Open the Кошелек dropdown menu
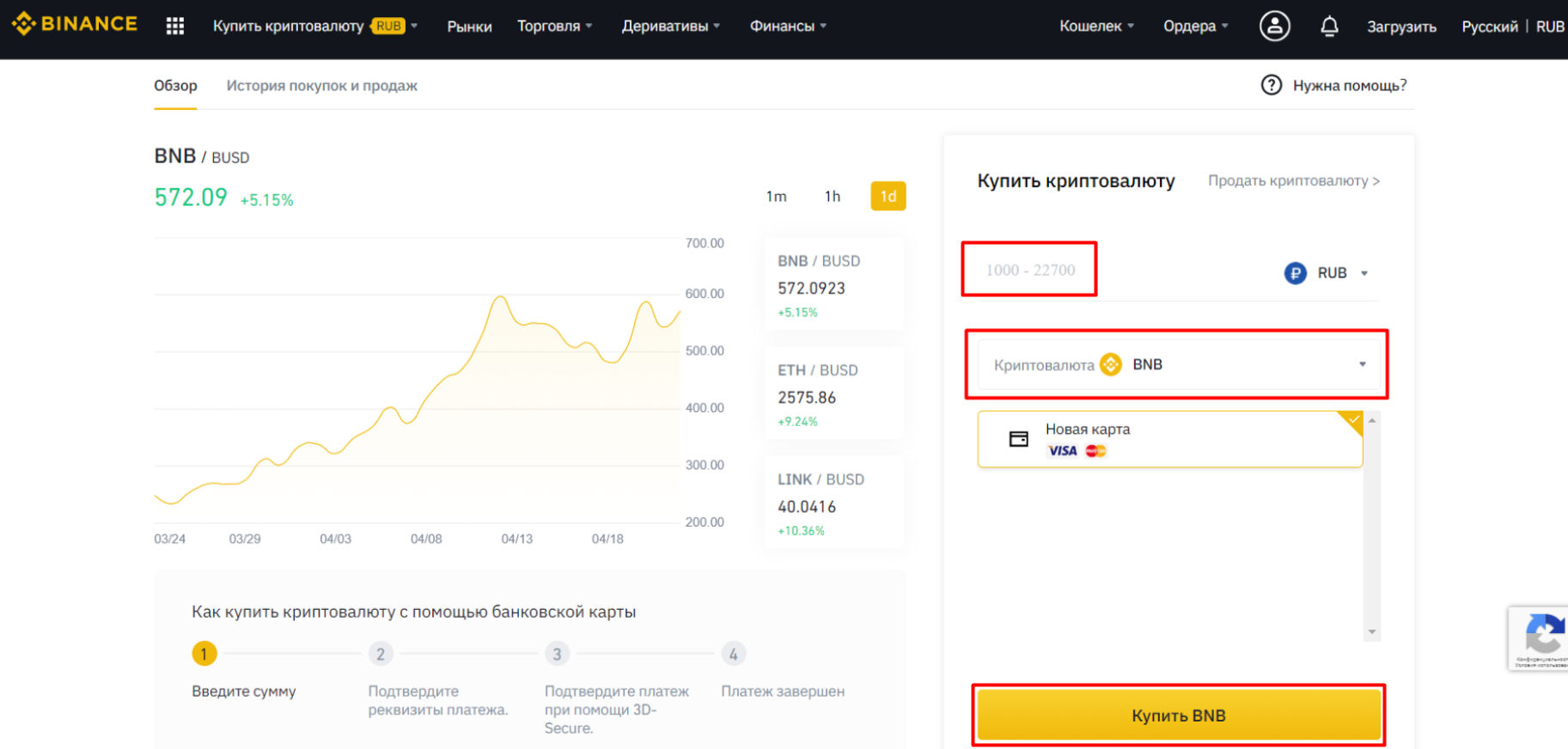 coord(1096,27)
